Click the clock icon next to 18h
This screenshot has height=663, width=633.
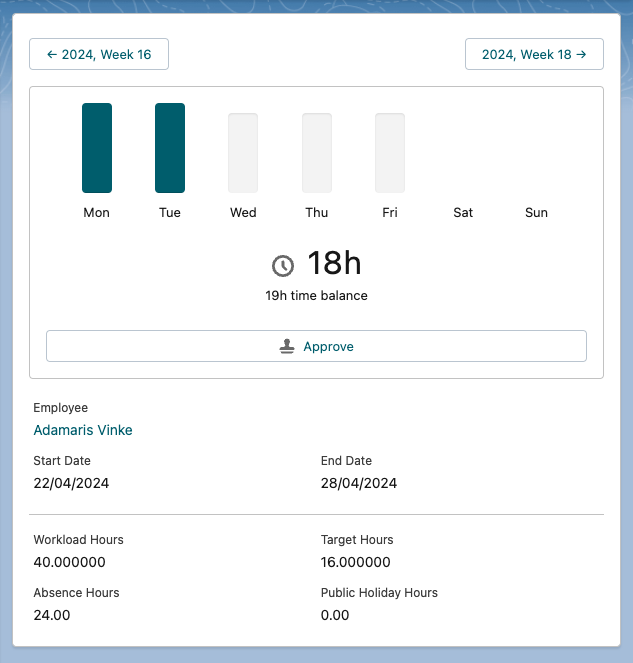tap(283, 265)
